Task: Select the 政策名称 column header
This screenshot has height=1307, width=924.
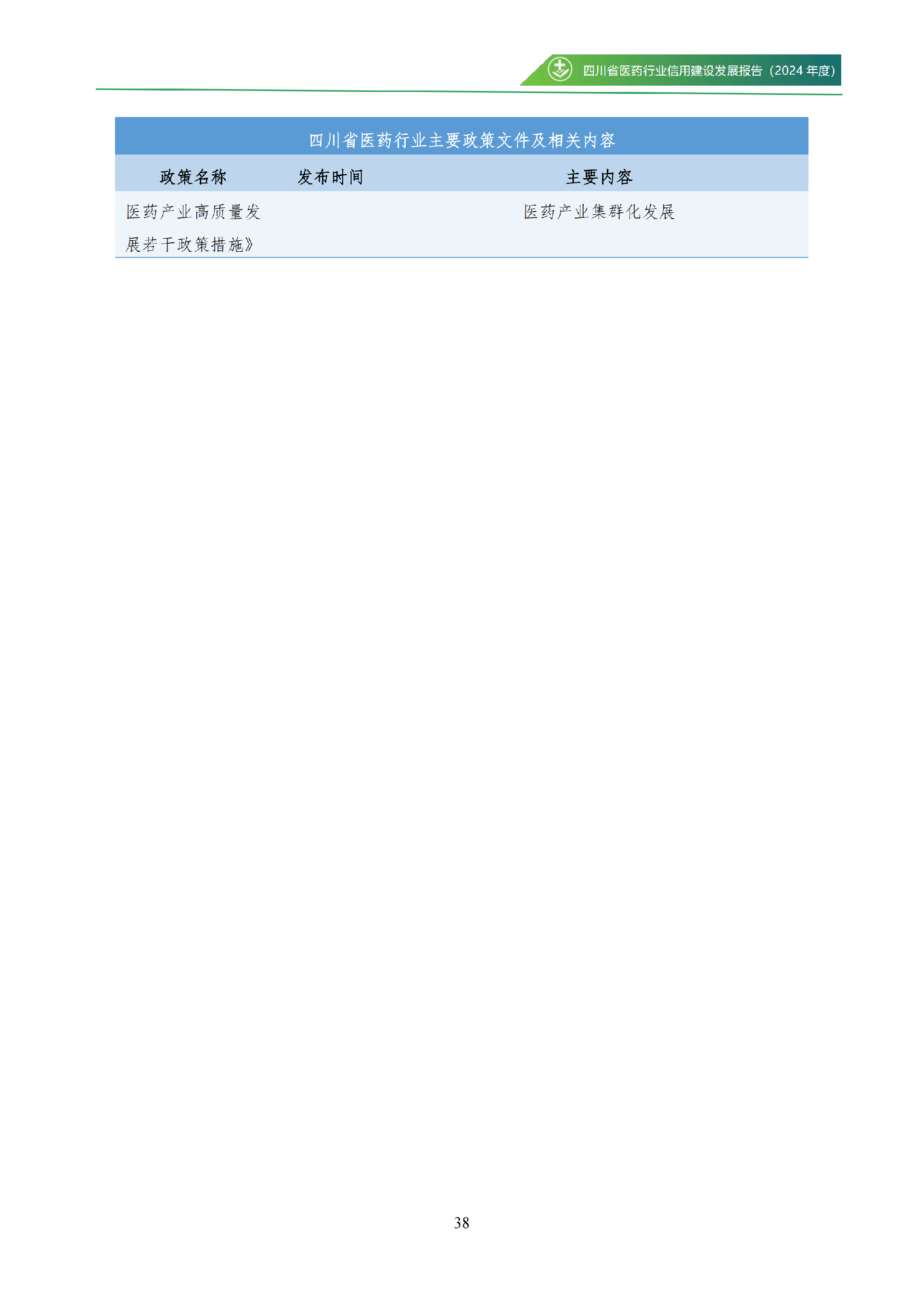Action: point(193,177)
